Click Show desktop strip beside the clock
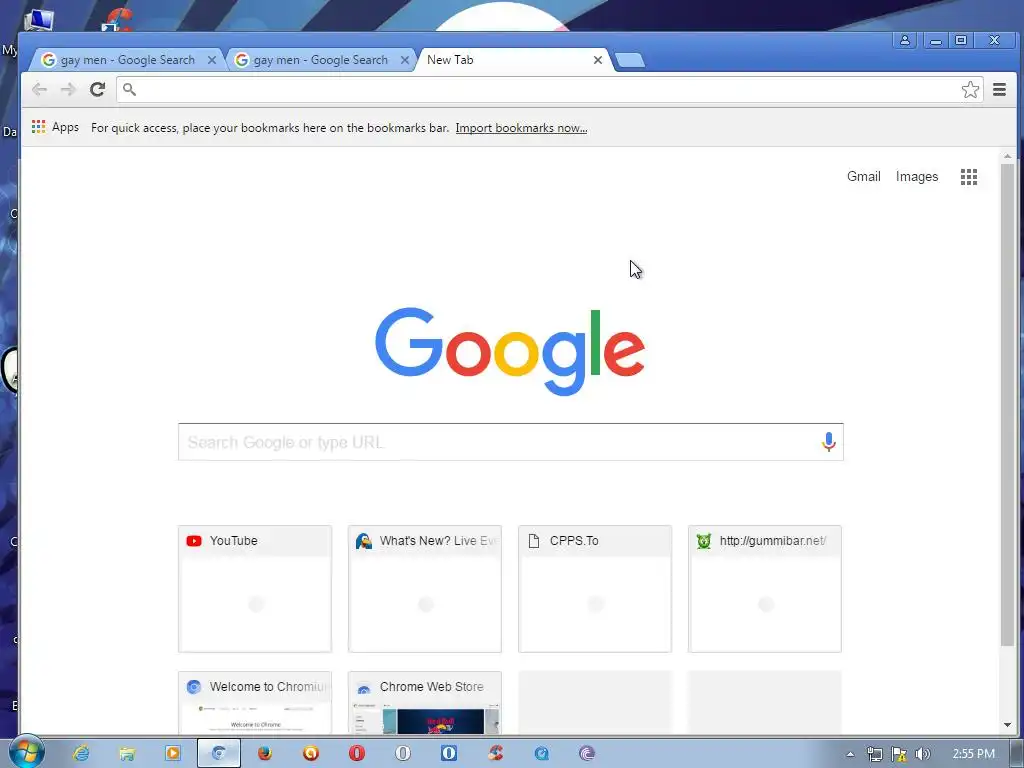 1017,754
